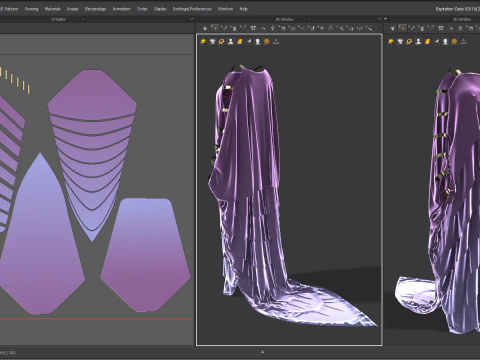The height and width of the screenshot is (360, 480).
Task: Select the middle 3D Window panel tab
Action: point(285,19)
